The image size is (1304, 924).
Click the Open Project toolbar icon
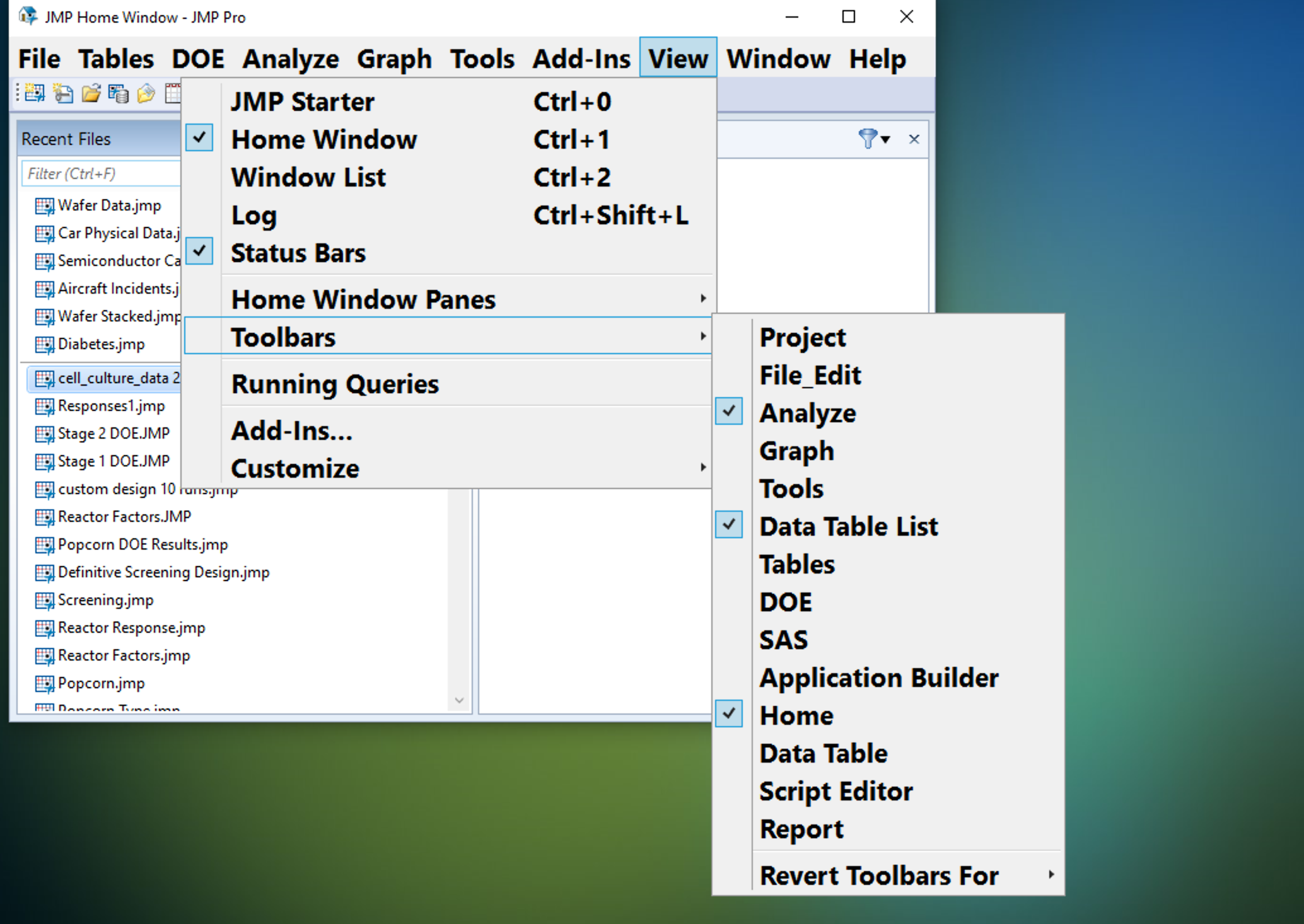146,93
